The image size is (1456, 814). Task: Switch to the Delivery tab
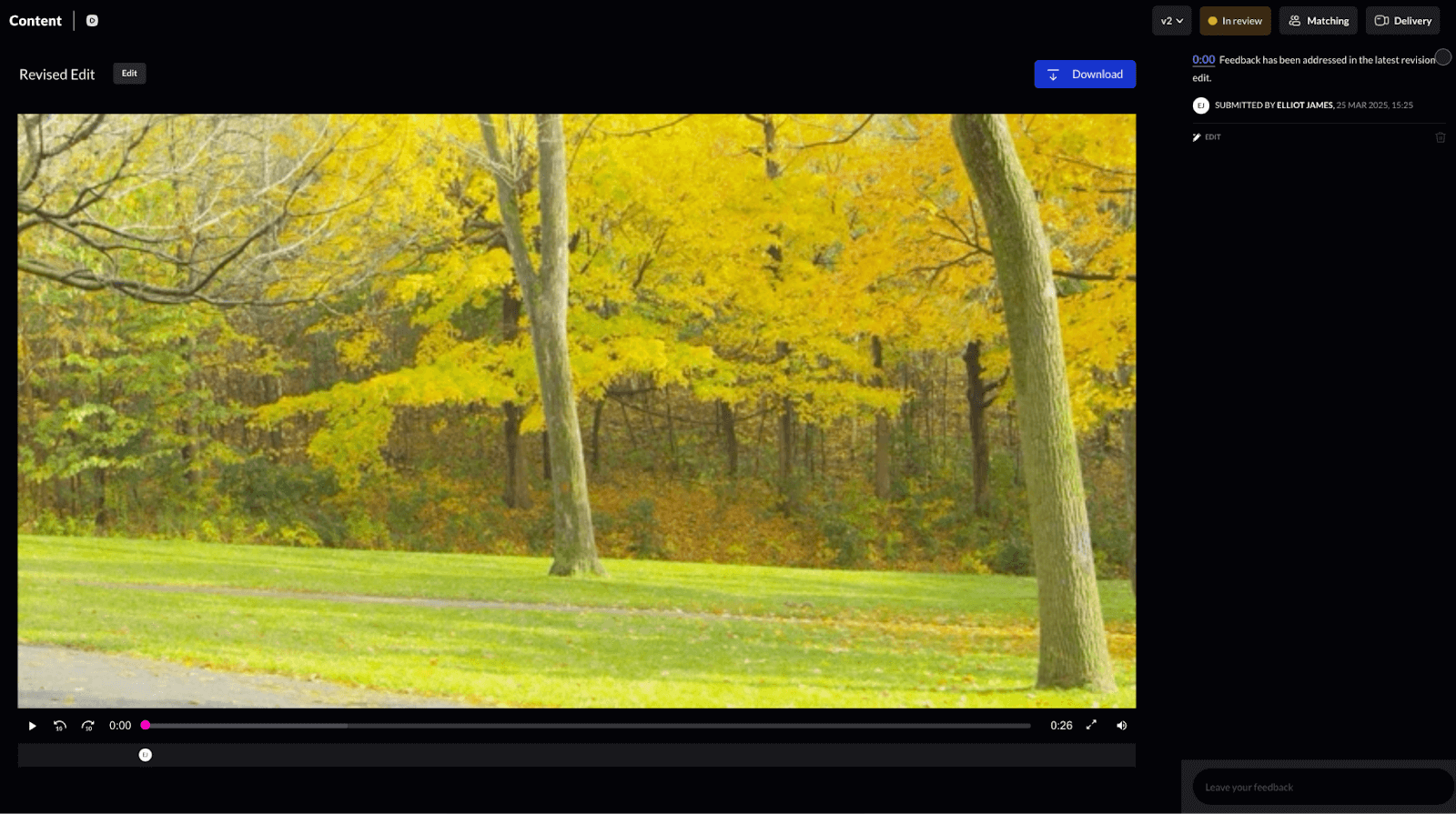(1402, 21)
